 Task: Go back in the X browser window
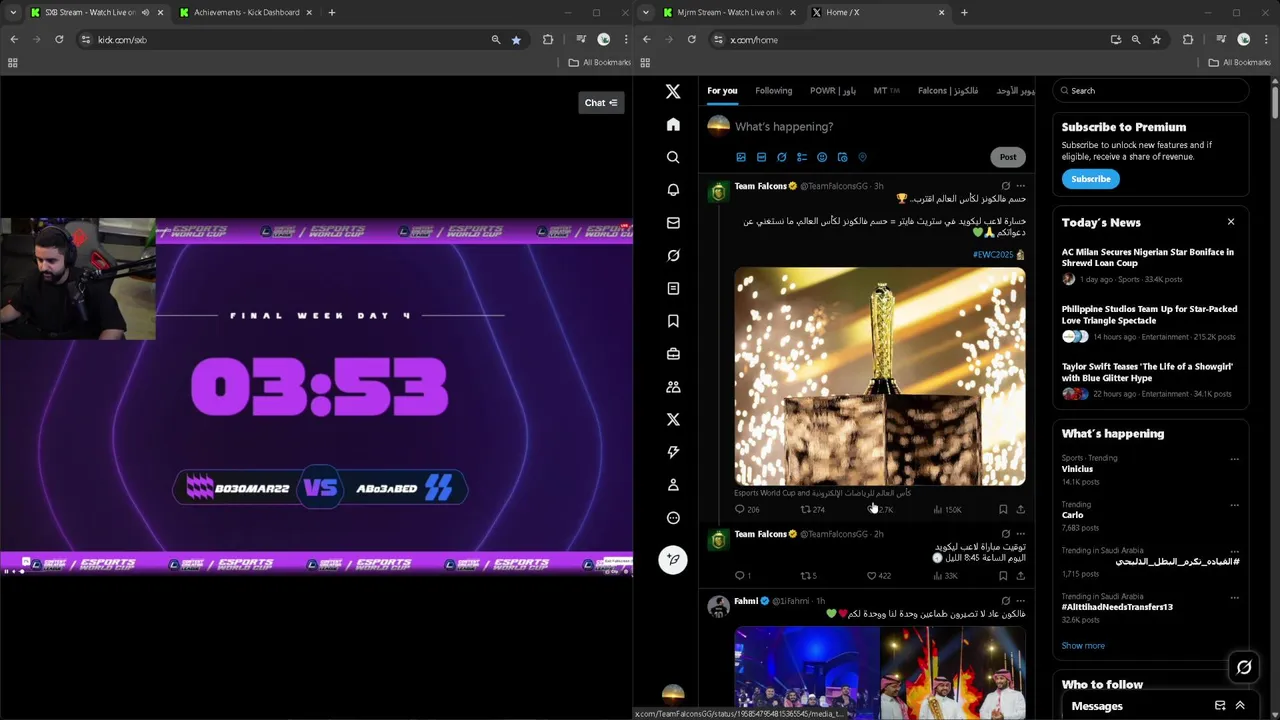647,39
